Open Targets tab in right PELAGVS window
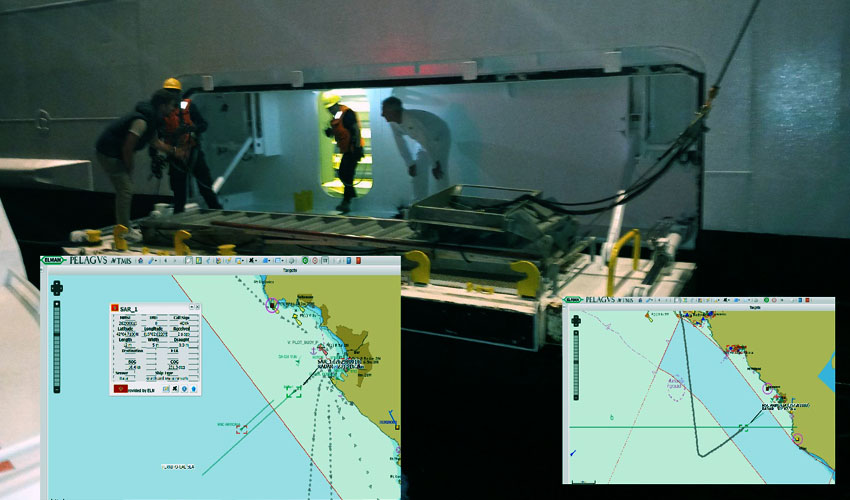The width and height of the screenshot is (850, 500). pyautogui.click(x=757, y=307)
